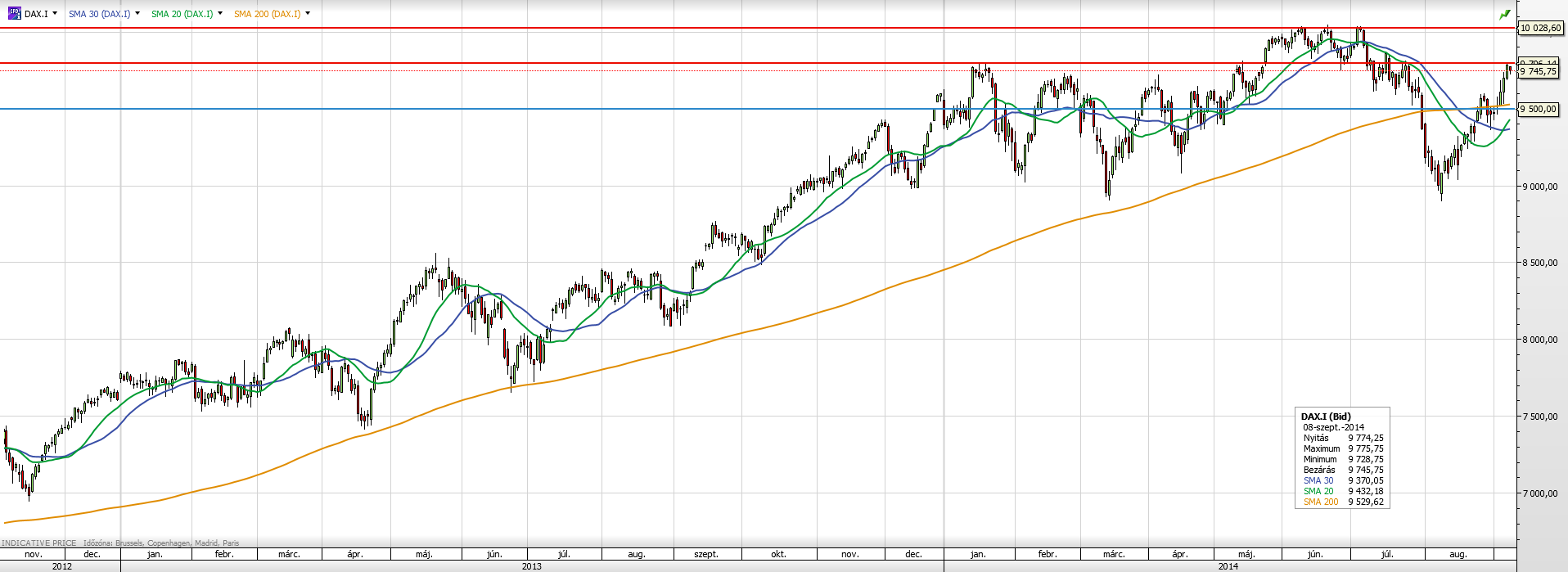The image size is (1568, 572).
Task: Click the 2013 year label on the time axis
Action: coord(531,566)
